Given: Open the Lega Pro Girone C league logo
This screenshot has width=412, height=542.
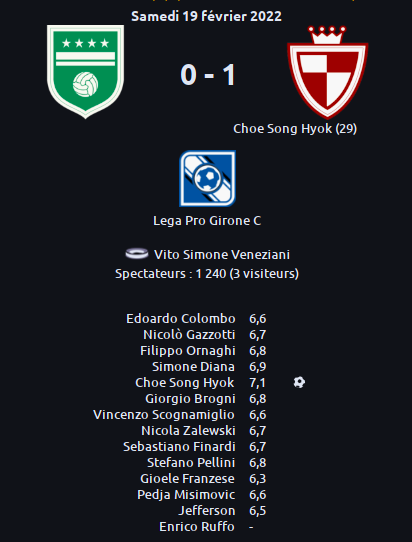Looking at the screenshot, I should click(207, 178).
